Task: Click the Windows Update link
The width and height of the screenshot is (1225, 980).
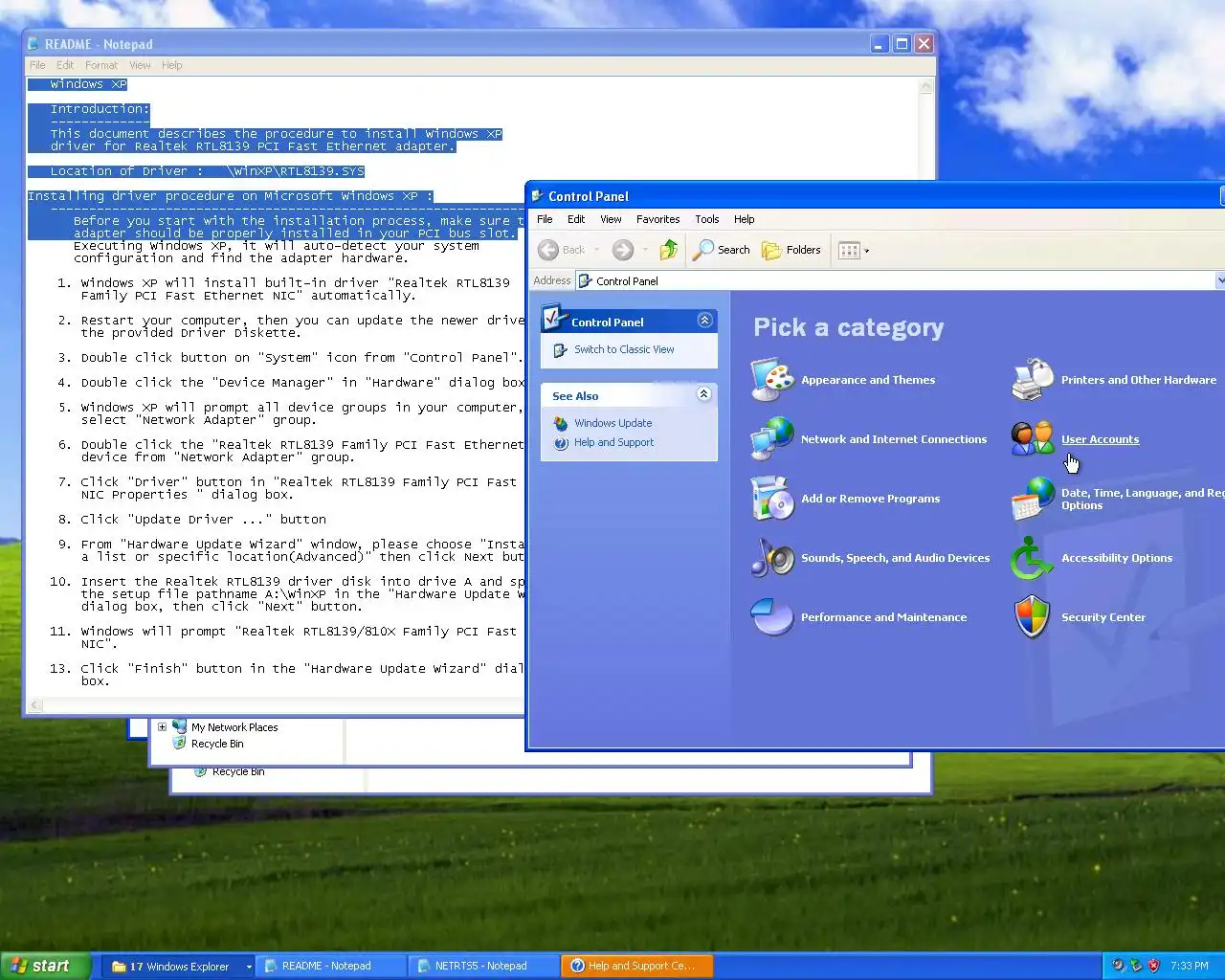Action: [x=613, y=423]
